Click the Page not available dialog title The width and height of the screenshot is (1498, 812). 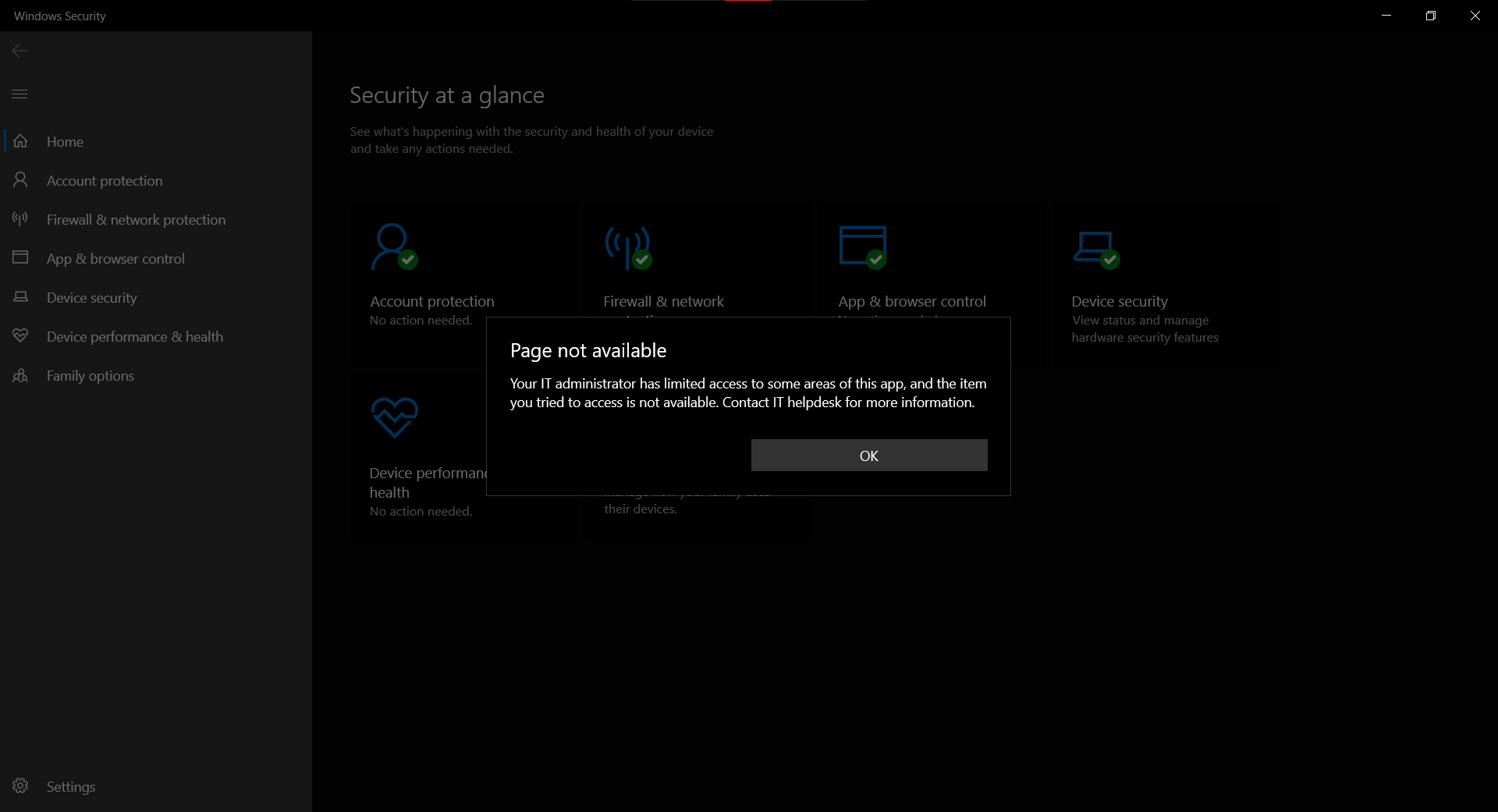pos(588,351)
